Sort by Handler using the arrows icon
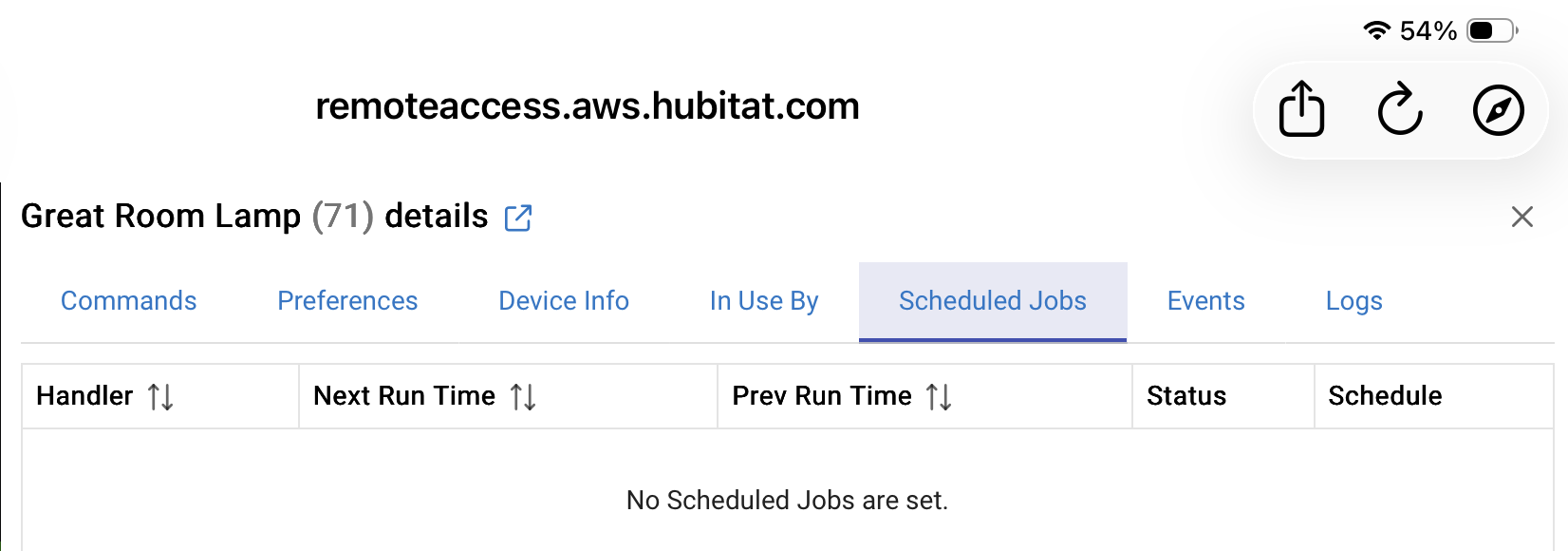The width and height of the screenshot is (1568, 551). [160, 396]
